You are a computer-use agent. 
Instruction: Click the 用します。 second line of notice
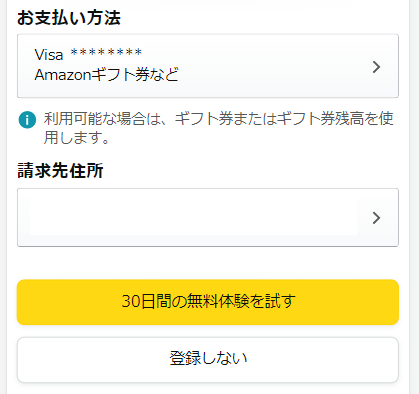[76, 137]
